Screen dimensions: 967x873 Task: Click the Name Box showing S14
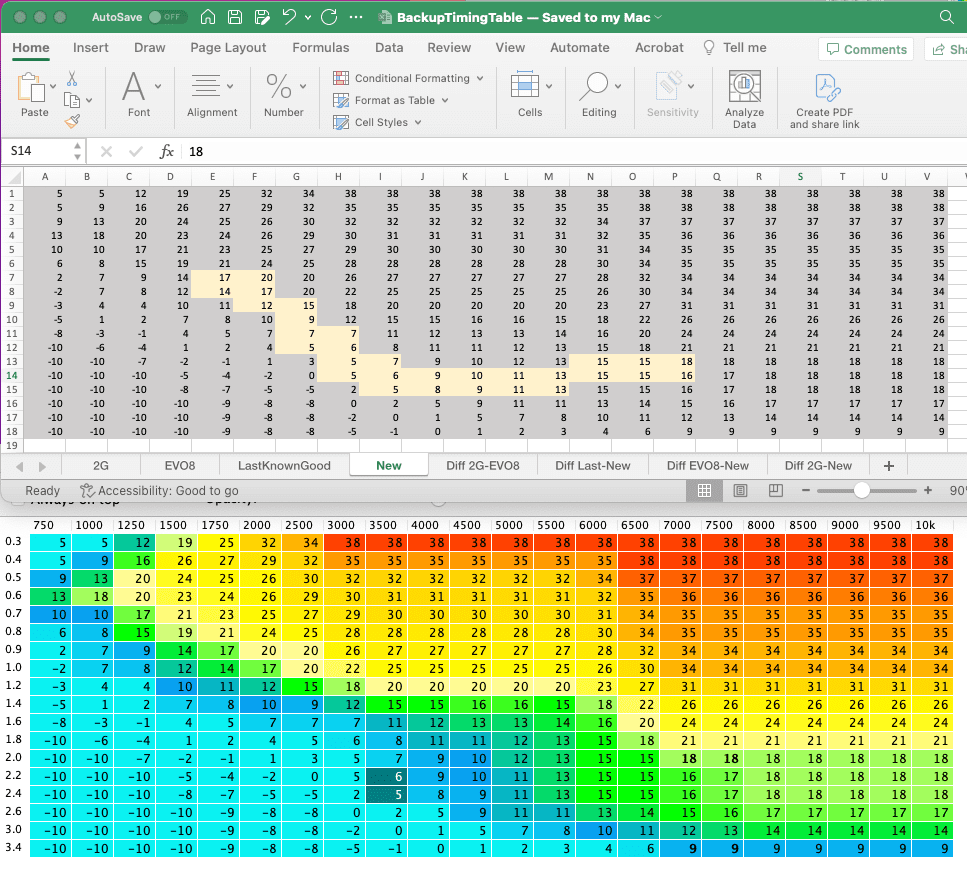[38, 151]
